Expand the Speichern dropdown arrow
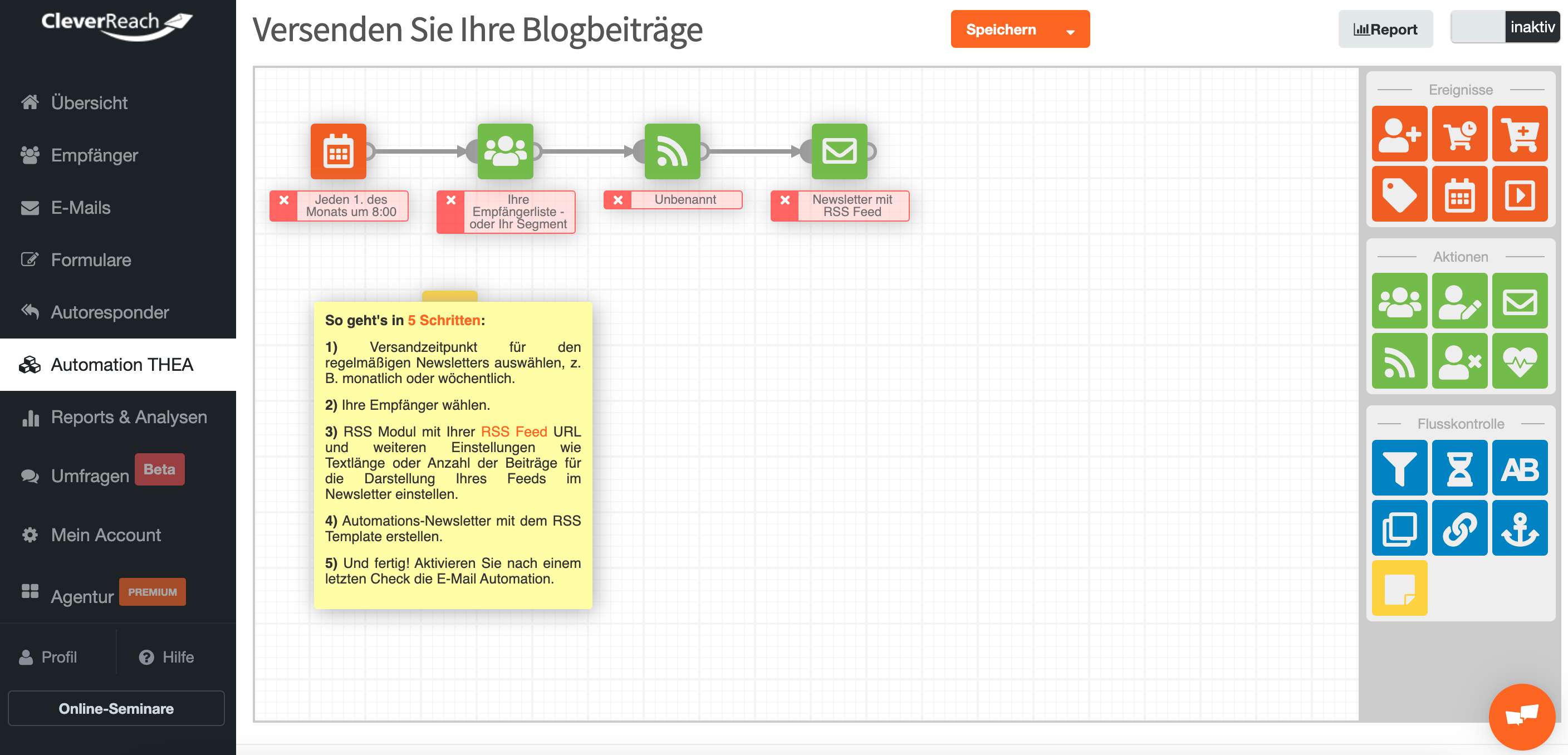The height and width of the screenshot is (755, 1568). (x=1070, y=31)
